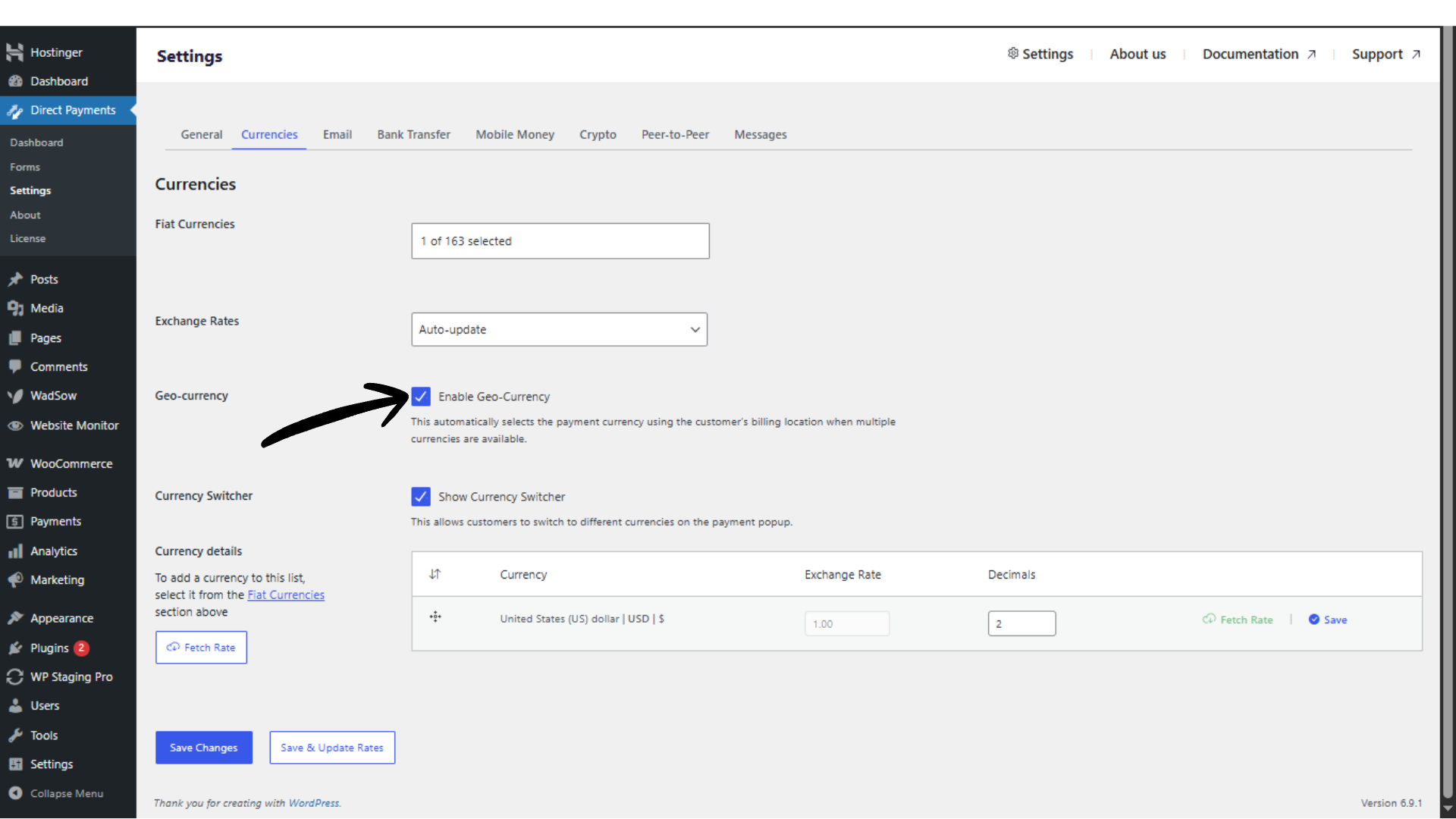The height and width of the screenshot is (819, 1456).
Task: Uncheck the Show Currency Switcher checkbox
Action: [421, 497]
